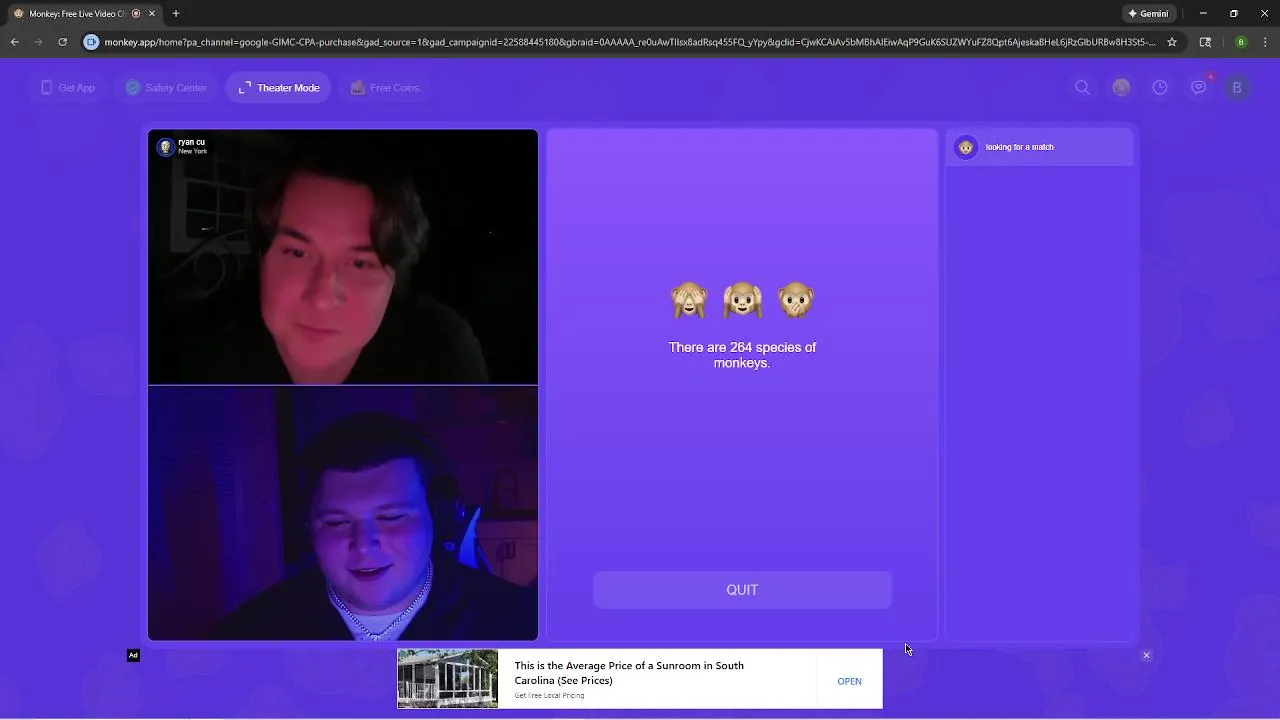Screen dimensions: 1280x720
Task: Click the recording indicator on the tab
Action: point(136,14)
